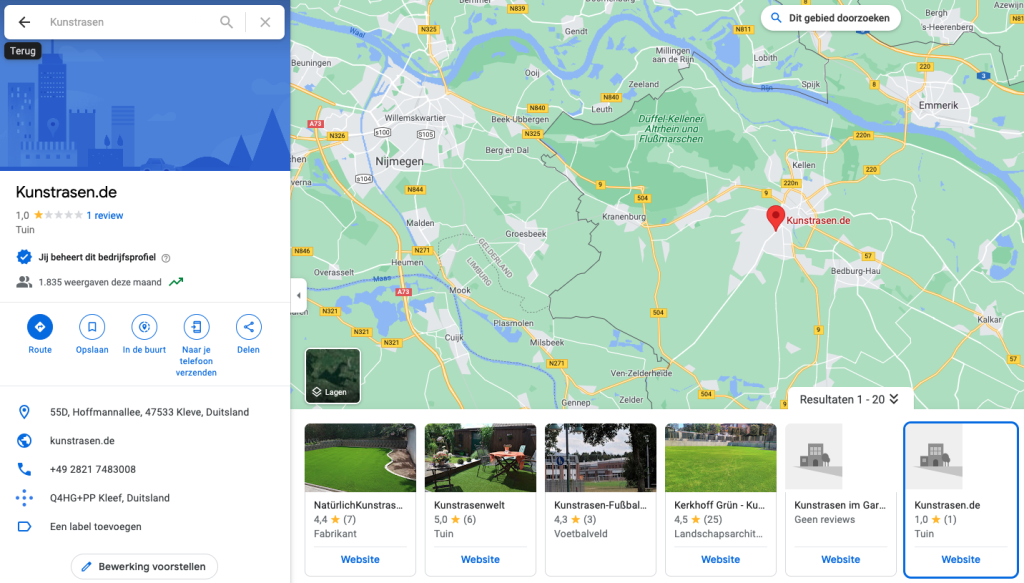Click Dit gebied doorzoeken button
Viewport: 1024px width, 583px height.
[x=830, y=18]
